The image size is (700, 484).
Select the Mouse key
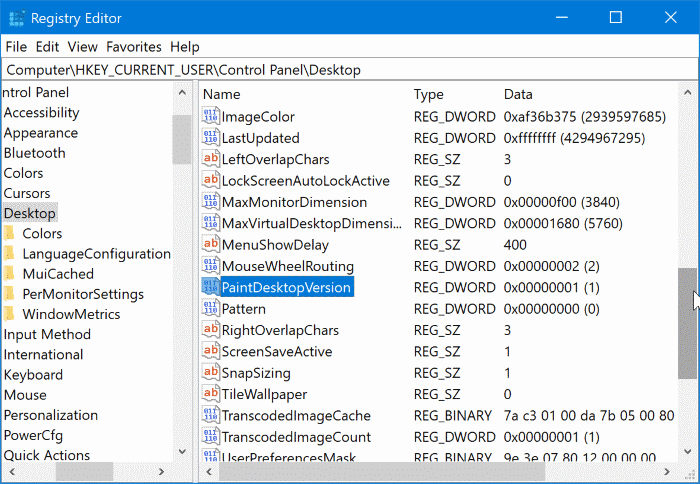pos(25,395)
